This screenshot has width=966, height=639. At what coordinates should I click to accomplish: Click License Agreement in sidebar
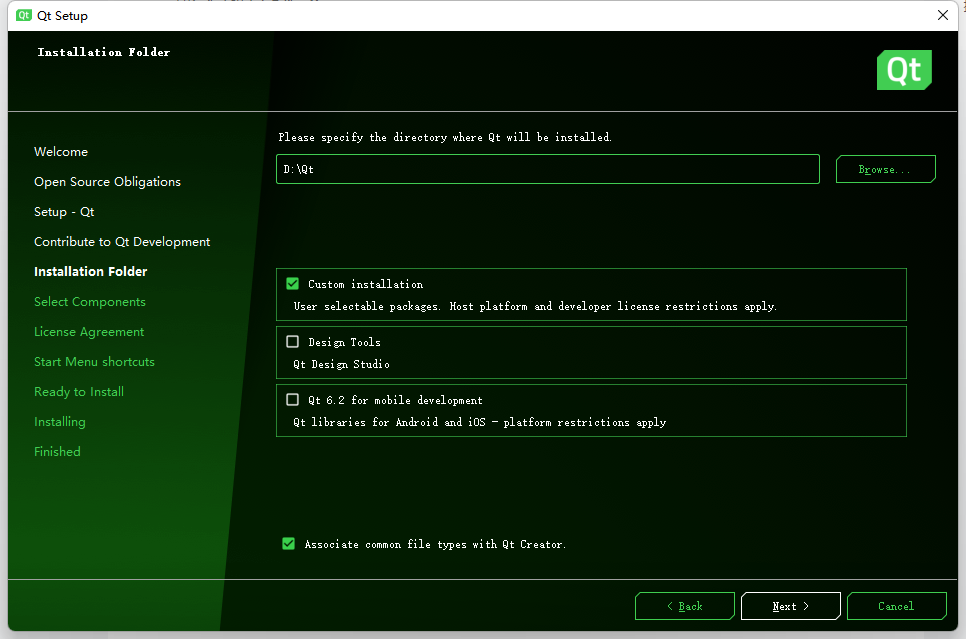pyautogui.click(x=89, y=332)
